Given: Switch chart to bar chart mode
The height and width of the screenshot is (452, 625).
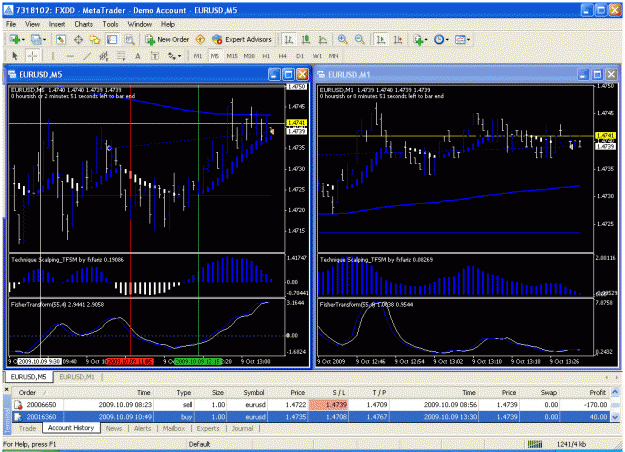Looking at the screenshot, I should click(289, 39).
